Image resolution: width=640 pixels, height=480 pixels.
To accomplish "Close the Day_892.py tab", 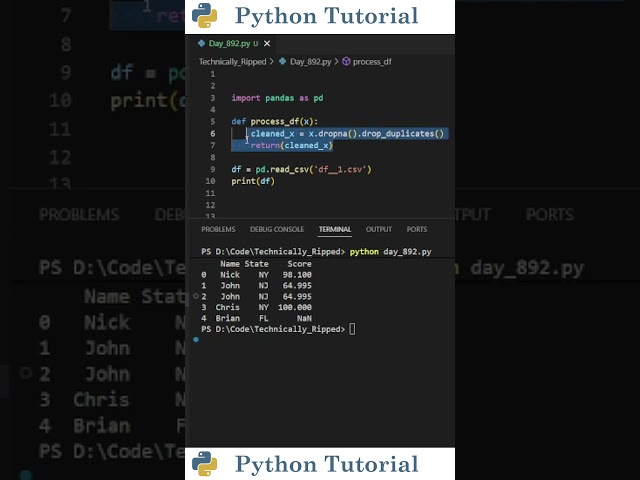I will (267, 43).
